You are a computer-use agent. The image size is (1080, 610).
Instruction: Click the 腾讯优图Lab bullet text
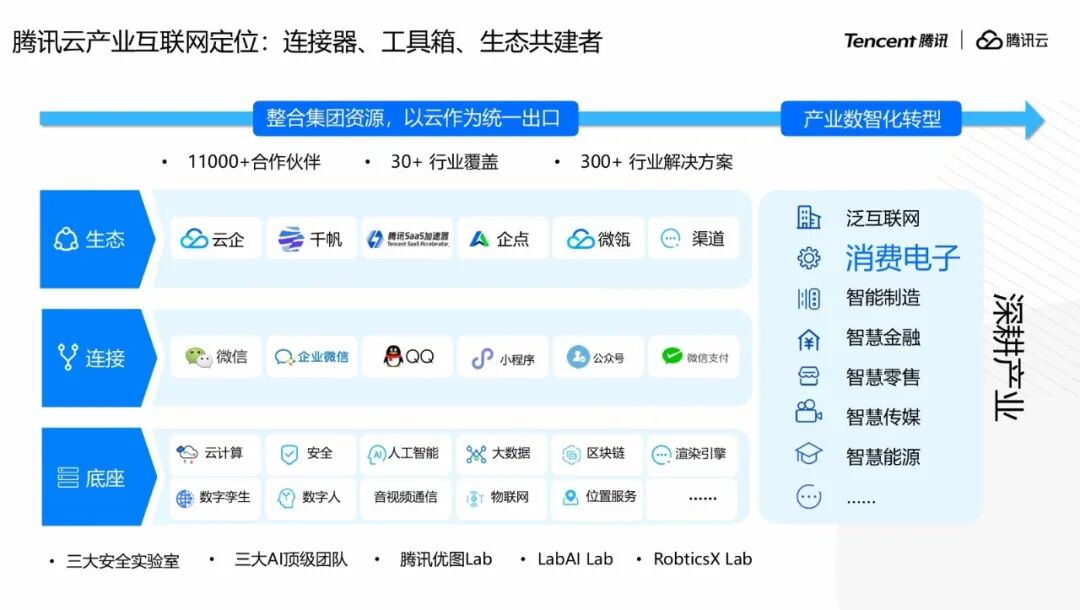click(446, 560)
